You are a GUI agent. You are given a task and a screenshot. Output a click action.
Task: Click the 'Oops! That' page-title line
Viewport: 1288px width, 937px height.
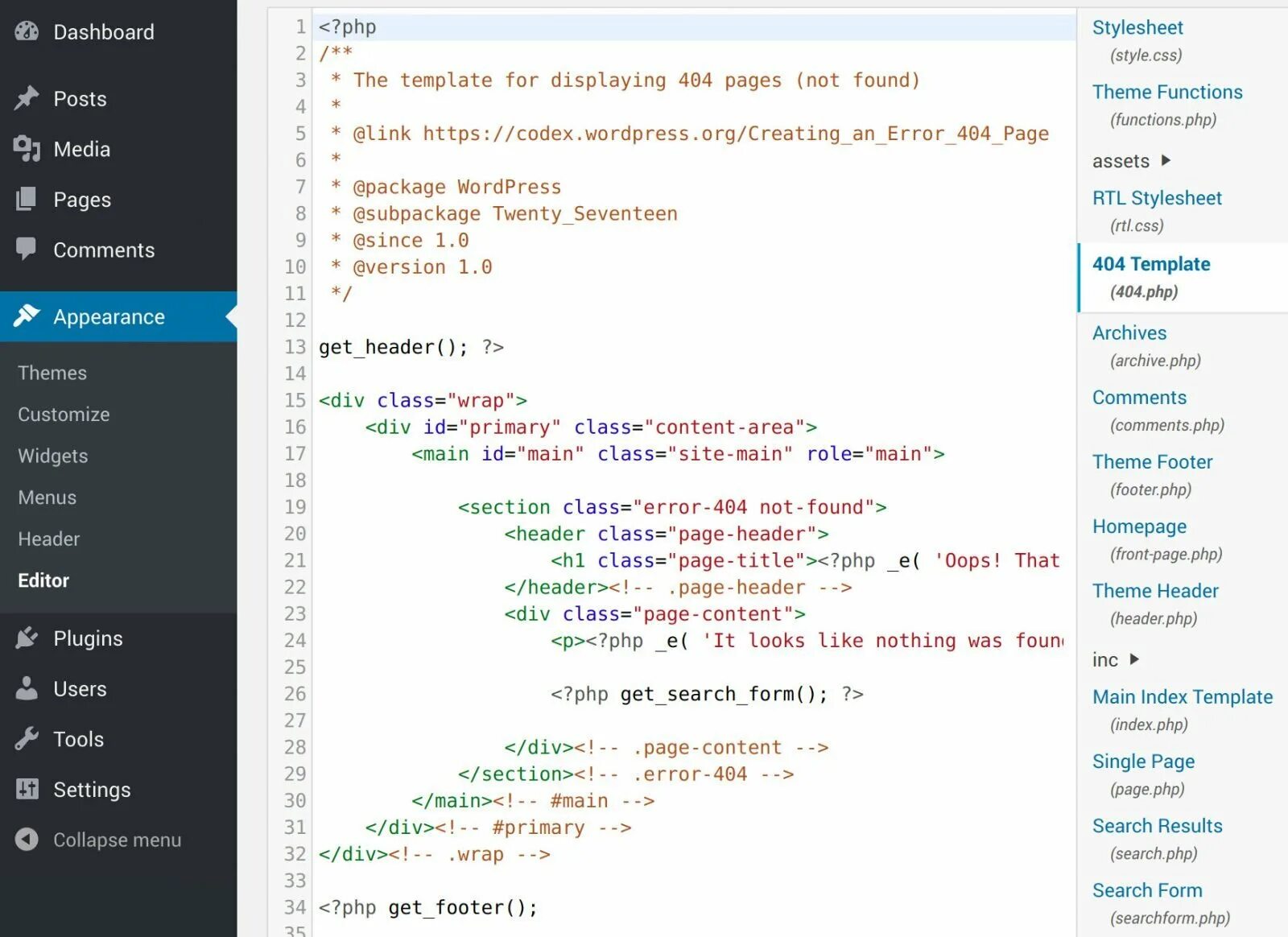coord(805,560)
